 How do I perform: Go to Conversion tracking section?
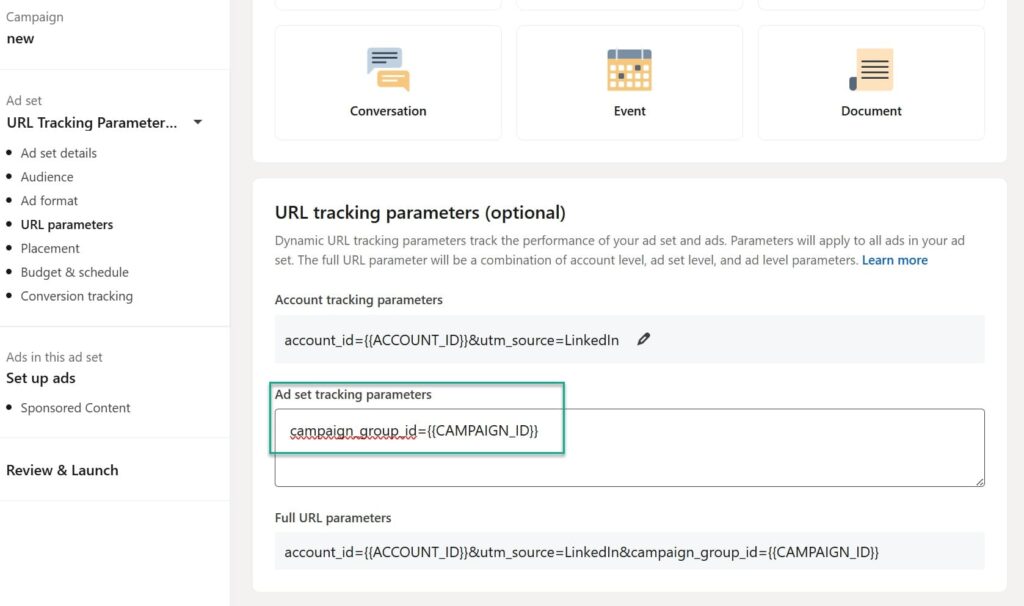(76, 296)
